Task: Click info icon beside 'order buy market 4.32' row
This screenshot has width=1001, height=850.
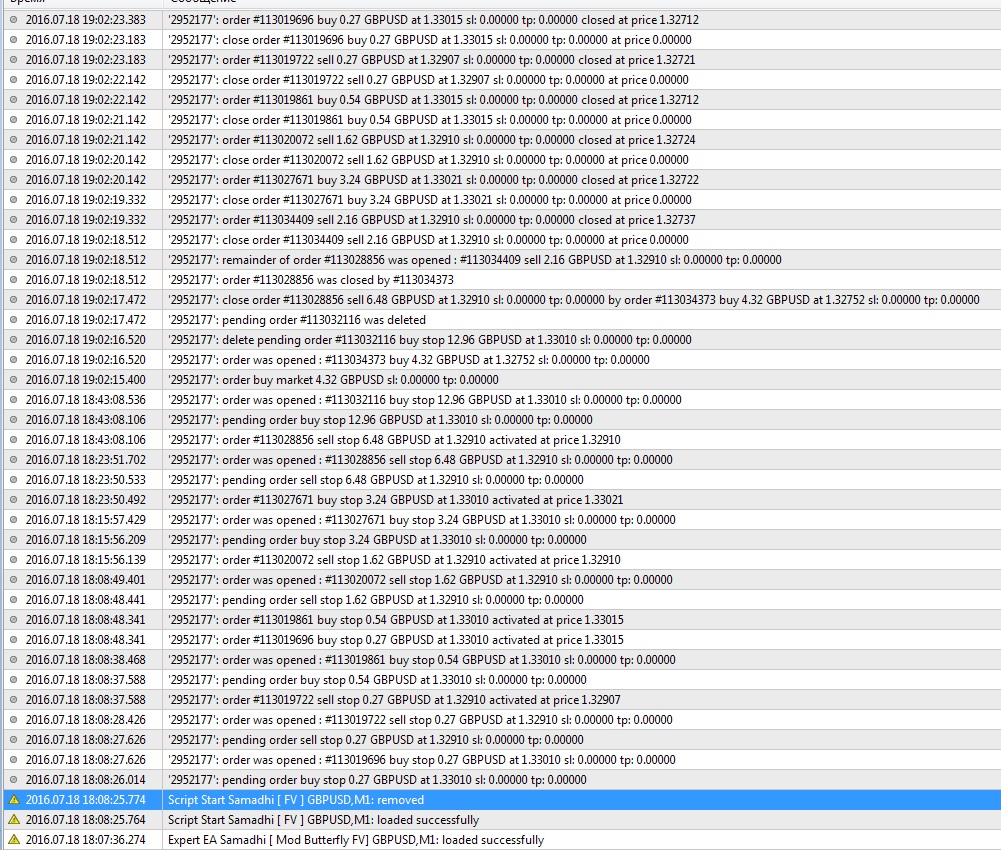Action: pos(13,379)
